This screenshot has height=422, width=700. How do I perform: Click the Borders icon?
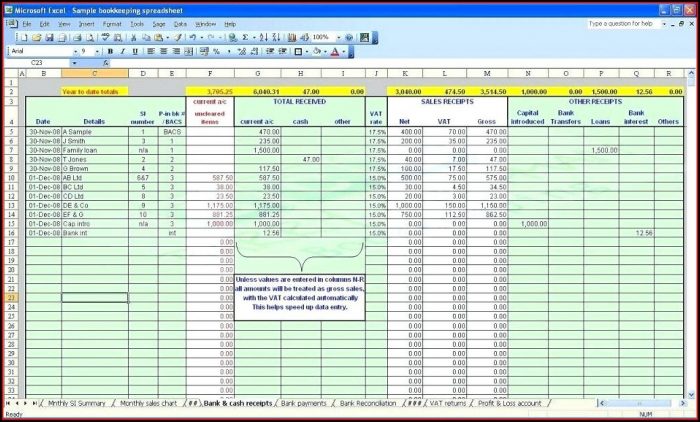[298, 52]
